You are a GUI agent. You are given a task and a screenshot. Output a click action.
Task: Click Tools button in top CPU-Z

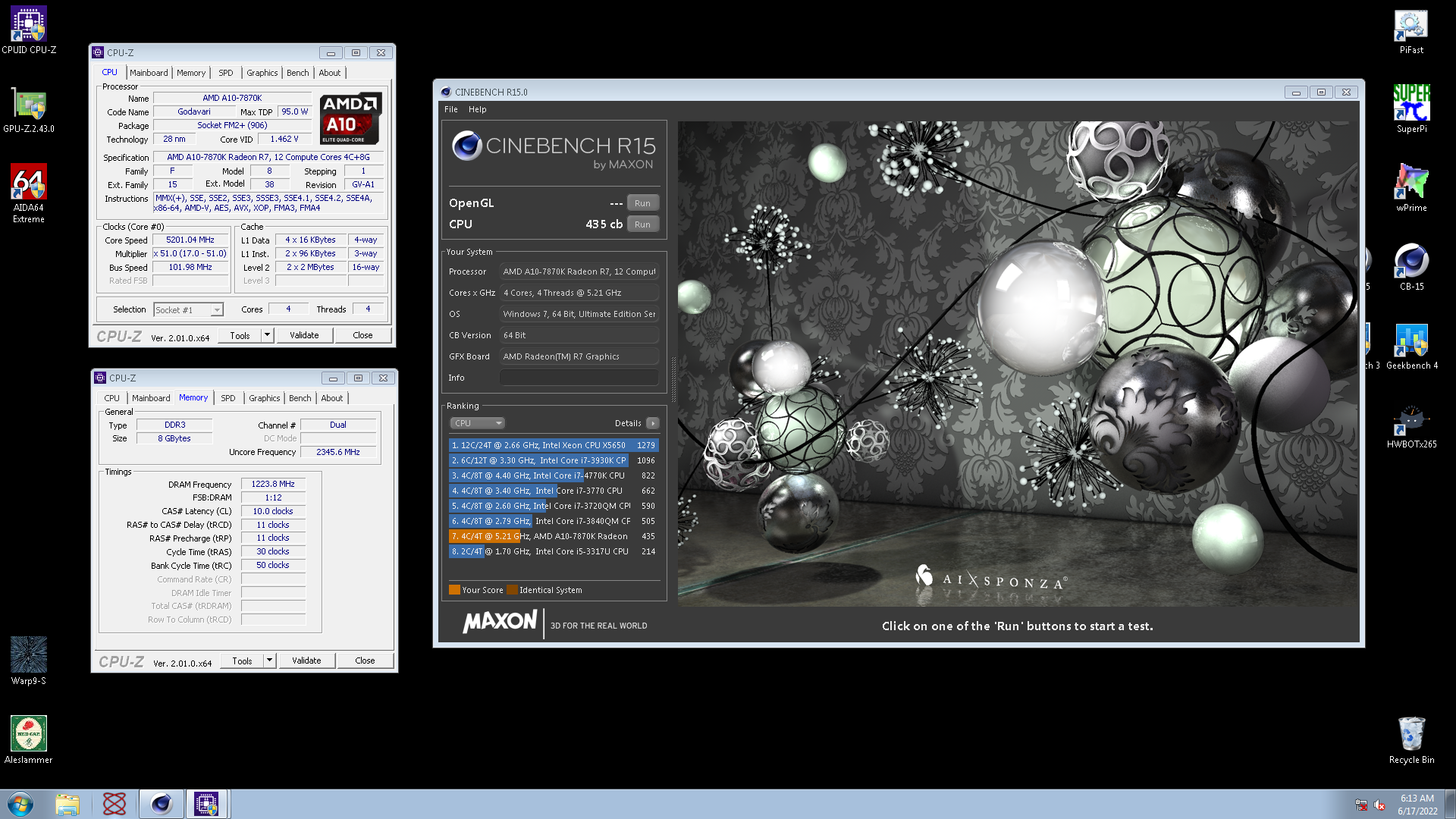(x=240, y=335)
